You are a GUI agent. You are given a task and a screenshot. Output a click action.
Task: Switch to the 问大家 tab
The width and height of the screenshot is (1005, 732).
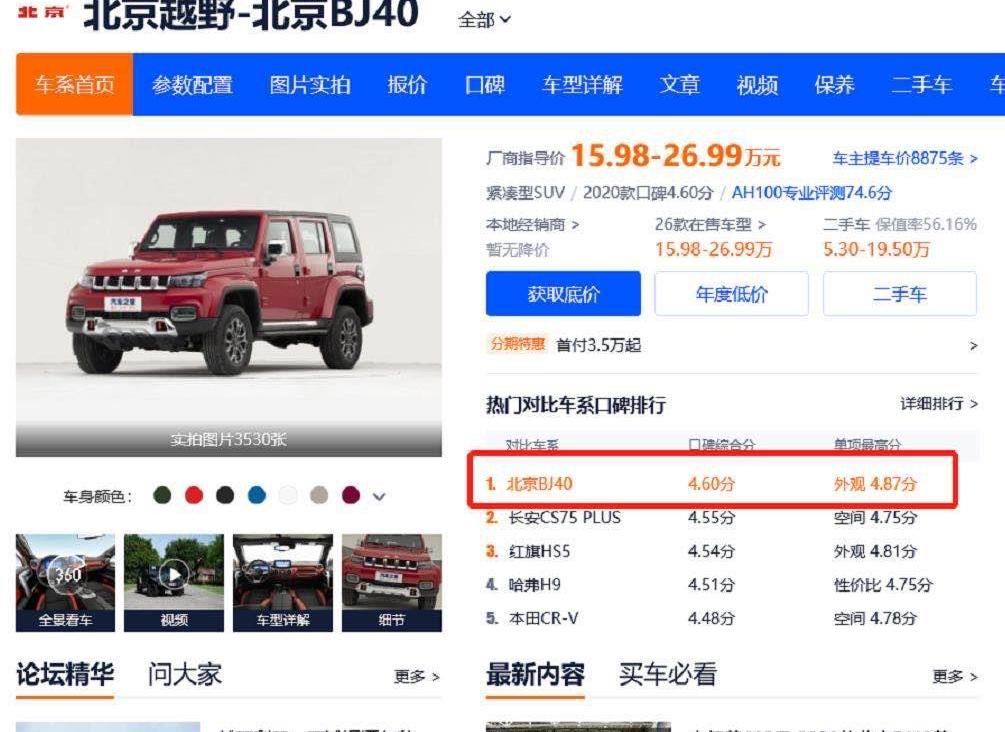pos(185,675)
